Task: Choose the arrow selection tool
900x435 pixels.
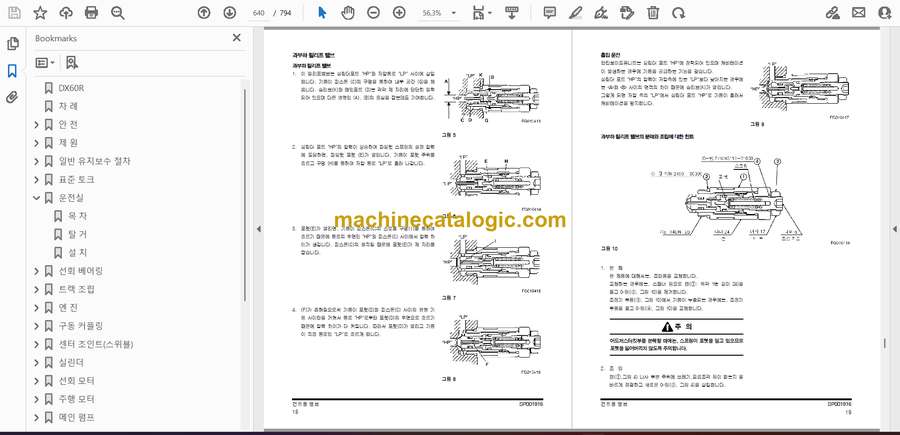Action: [322, 13]
